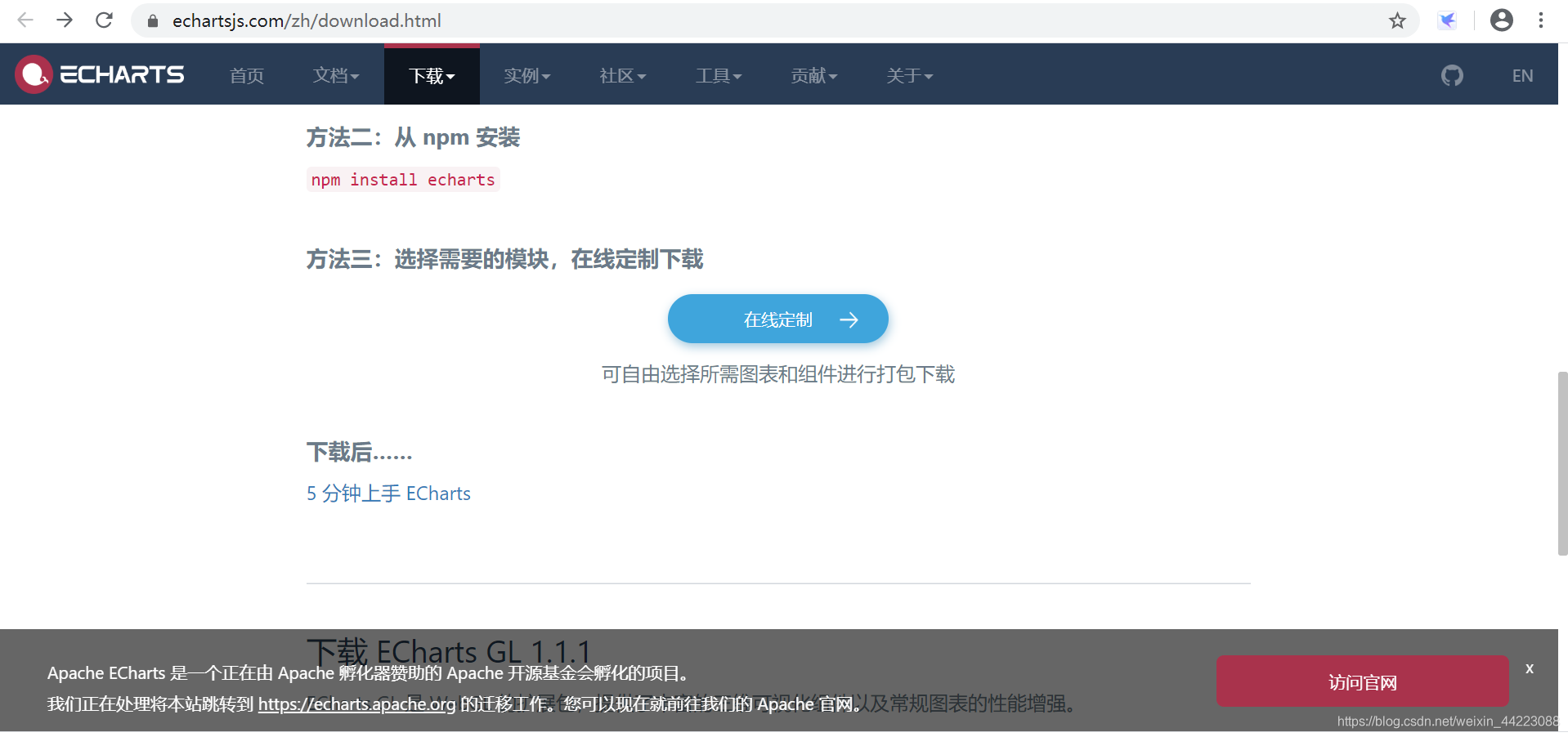Click the 访问官网 button
This screenshot has width=1568, height=737.
pyautogui.click(x=1362, y=681)
